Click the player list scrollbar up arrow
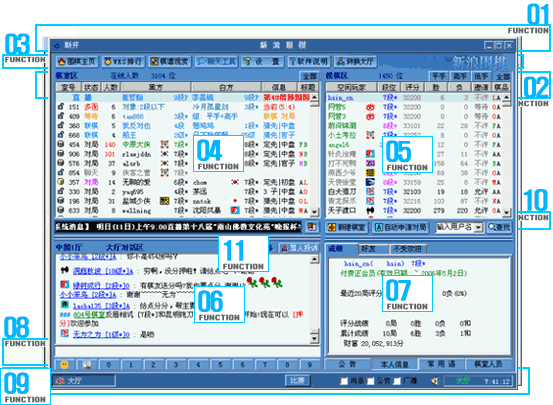The width and height of the screenshot is (553, 405). tap(507, 97)
